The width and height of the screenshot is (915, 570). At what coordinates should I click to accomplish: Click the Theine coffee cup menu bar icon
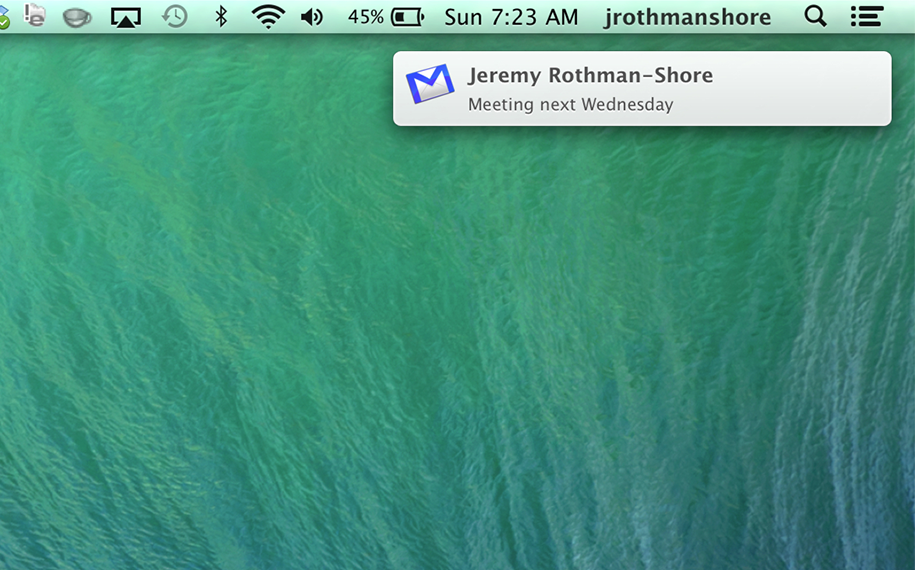77,17
